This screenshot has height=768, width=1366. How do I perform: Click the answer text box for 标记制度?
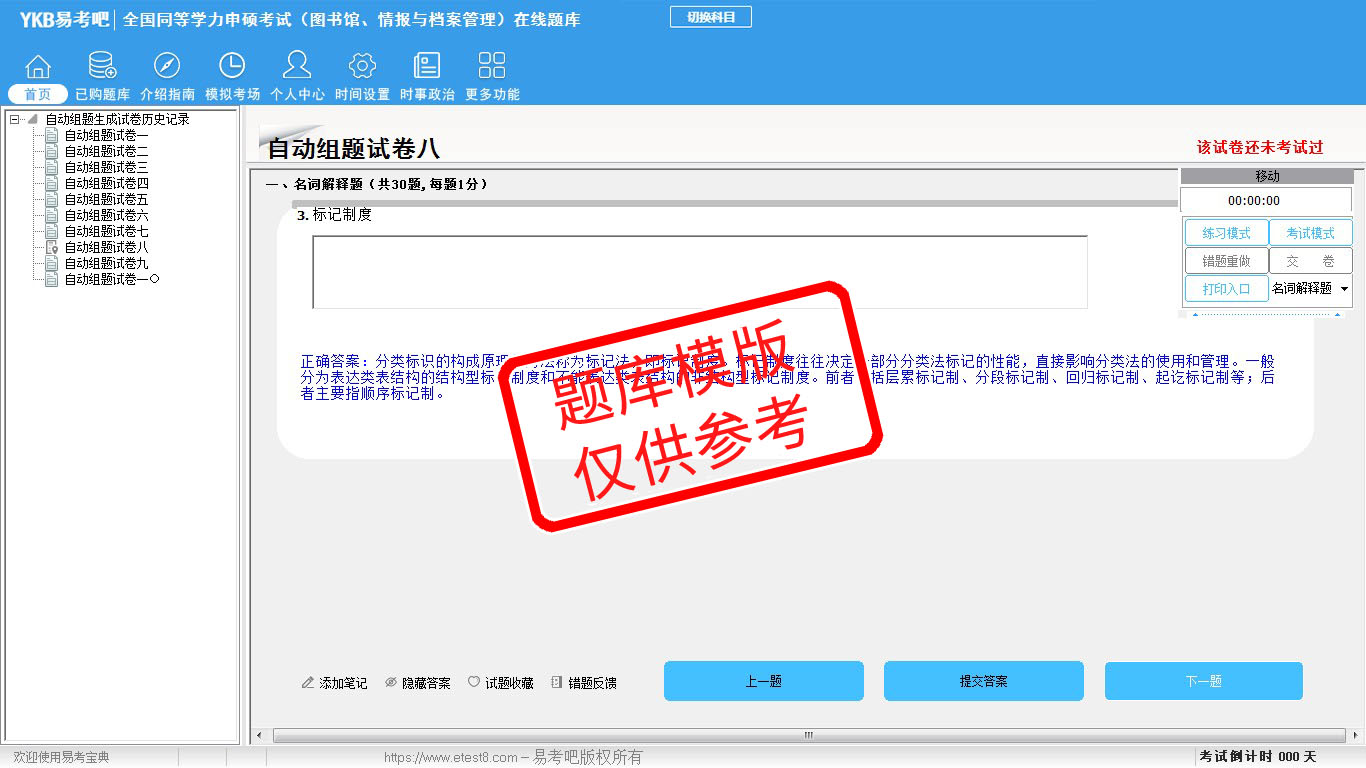699,272
